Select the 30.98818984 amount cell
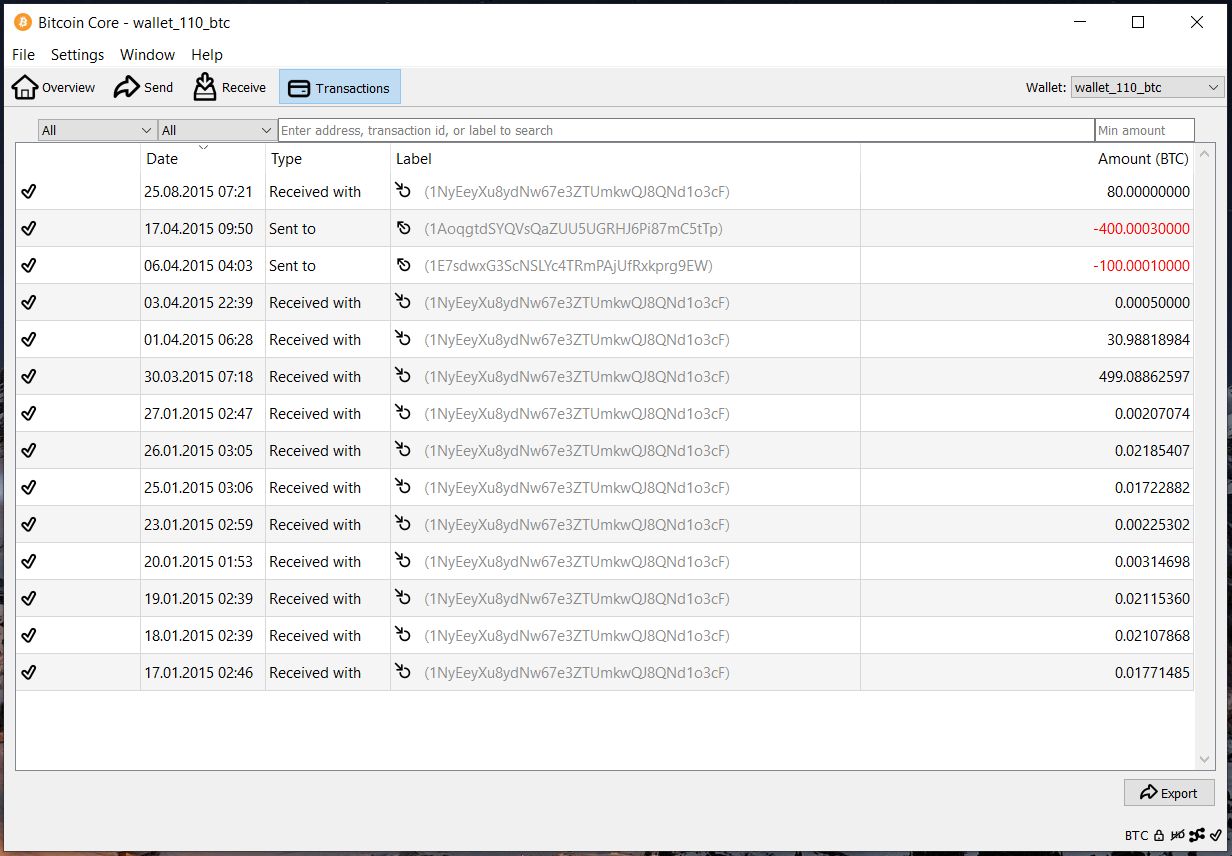Viewport: 1232px width, 856px height. click(1027, 339)
